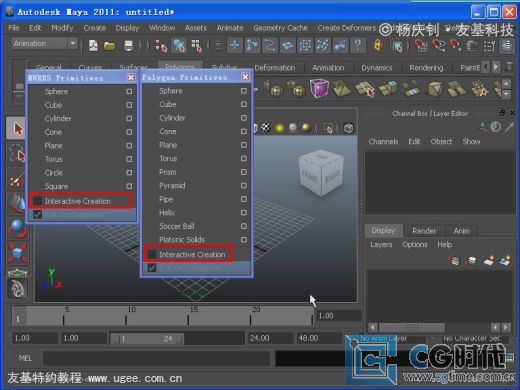Toggle NURBS Exit On Completion checkbox

pyautogui.click(x=37, y=214)
